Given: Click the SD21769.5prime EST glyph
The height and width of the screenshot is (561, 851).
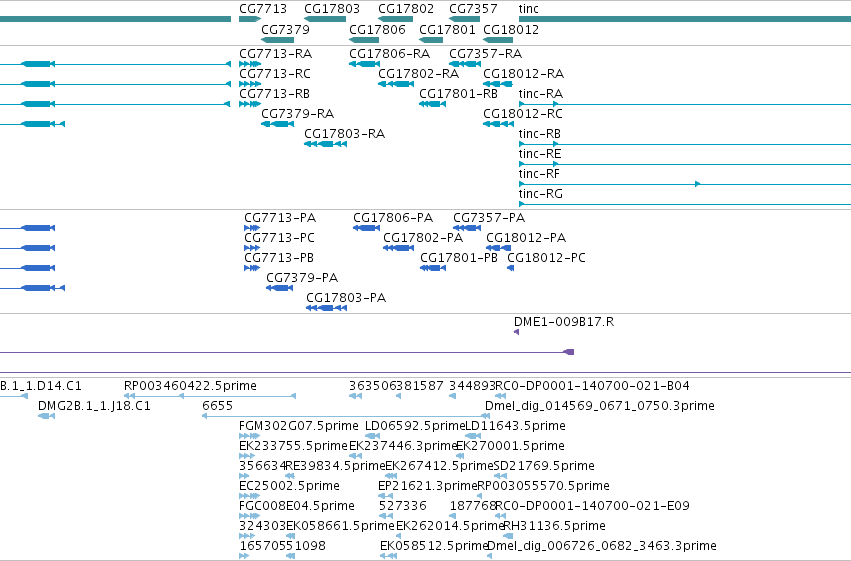Looking at the screenshot, I should pyautogui.click(x=500, y=476).
